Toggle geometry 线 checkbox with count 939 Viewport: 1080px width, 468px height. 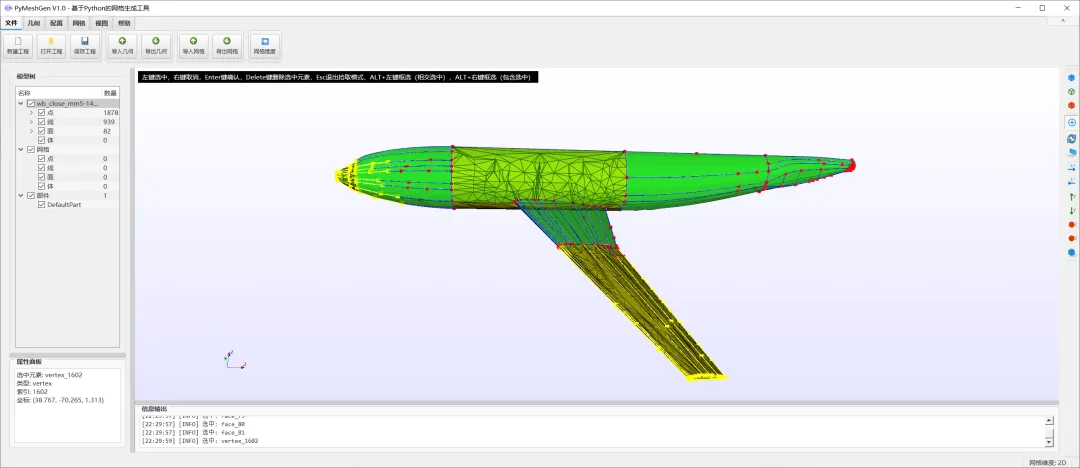click(x=41, y=122)
